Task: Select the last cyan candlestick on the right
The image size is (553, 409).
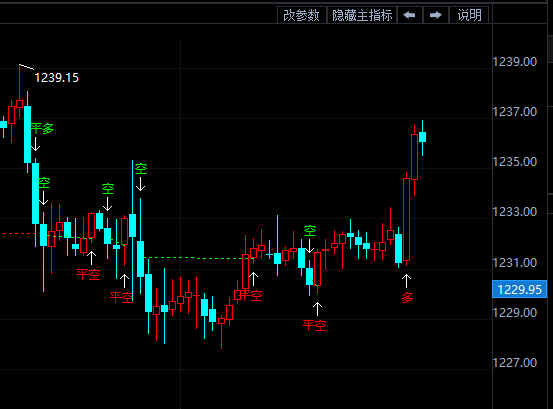Action: (423, 137)
